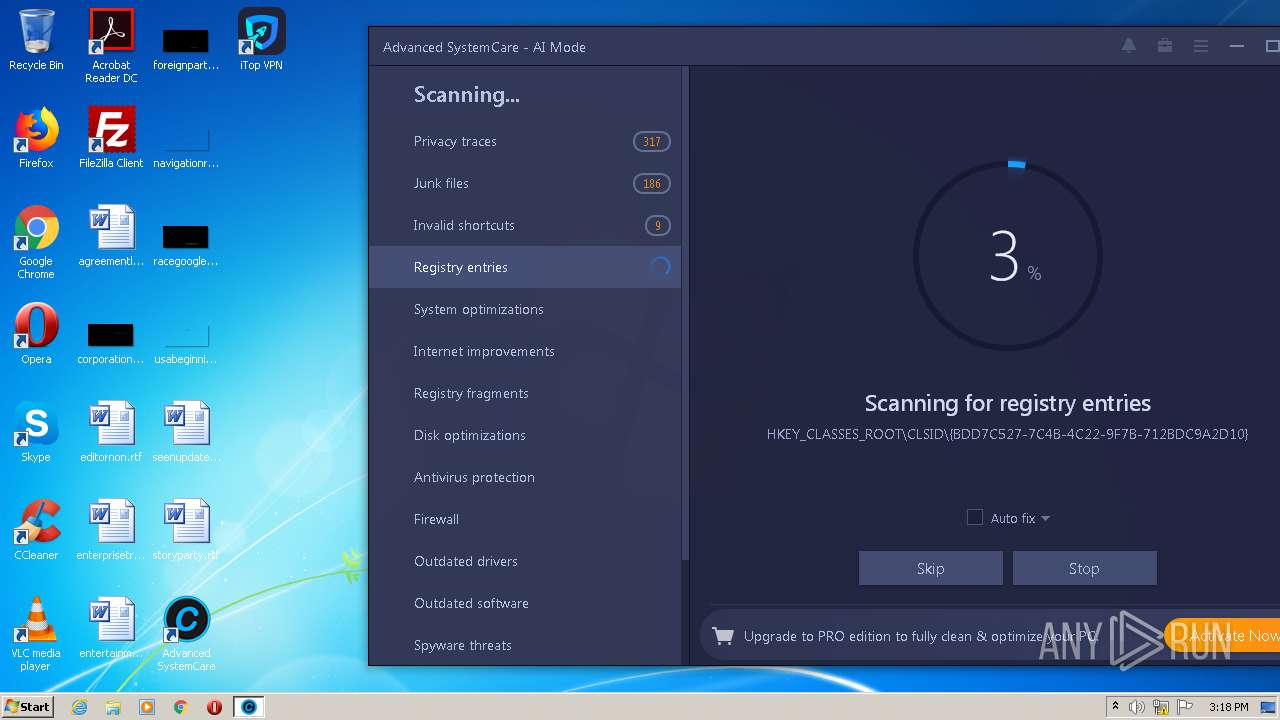Click Opera icon in taskbar

click(214, 707)
